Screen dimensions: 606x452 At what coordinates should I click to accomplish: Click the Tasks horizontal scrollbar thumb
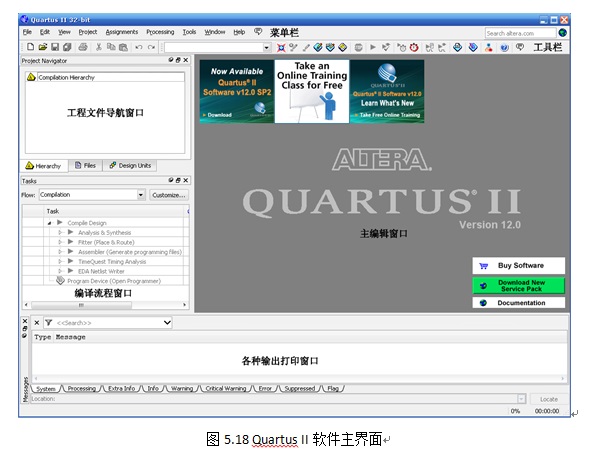[82, 305]
